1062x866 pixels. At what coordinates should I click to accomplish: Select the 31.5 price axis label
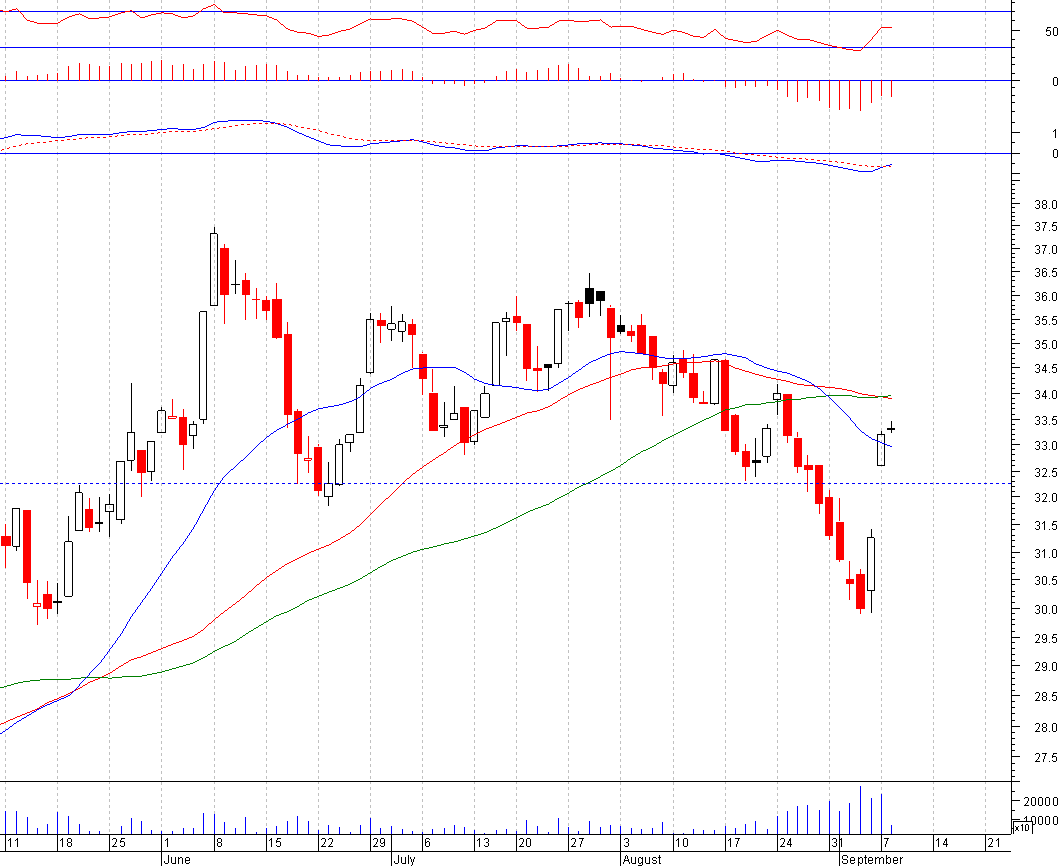click(1046, 525)
